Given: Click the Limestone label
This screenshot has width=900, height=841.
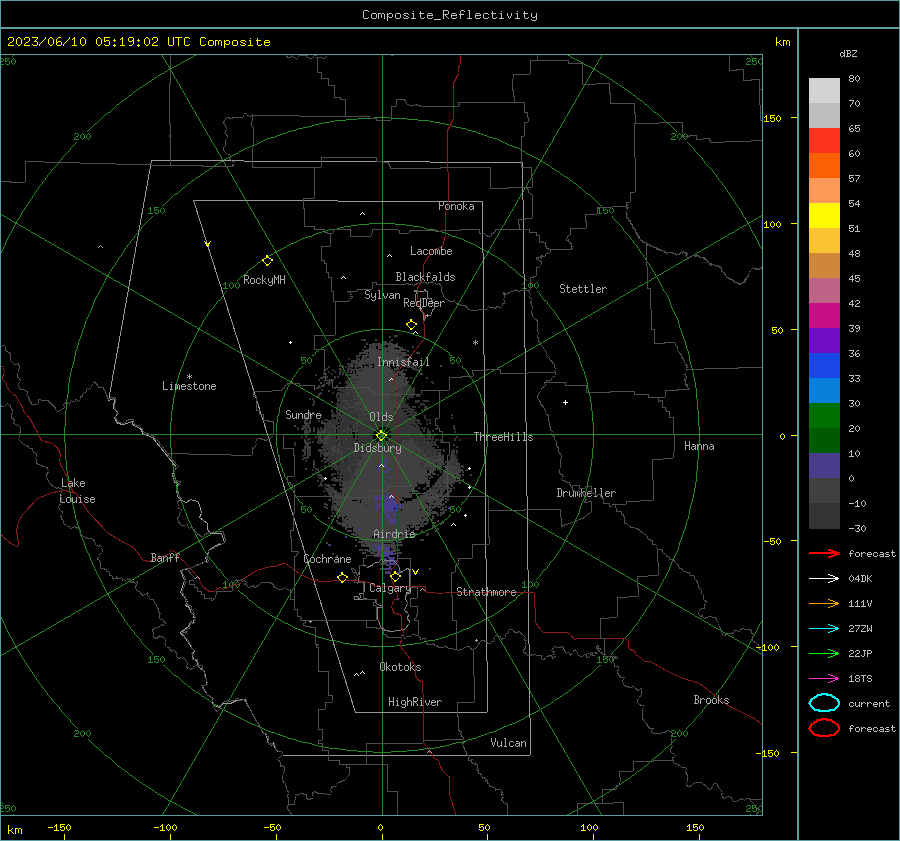Looking at the screenshot, I should 189,386.
